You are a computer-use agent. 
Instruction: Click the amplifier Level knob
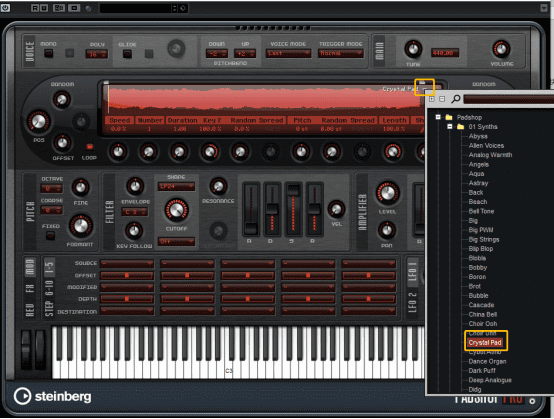coord(388,193)
